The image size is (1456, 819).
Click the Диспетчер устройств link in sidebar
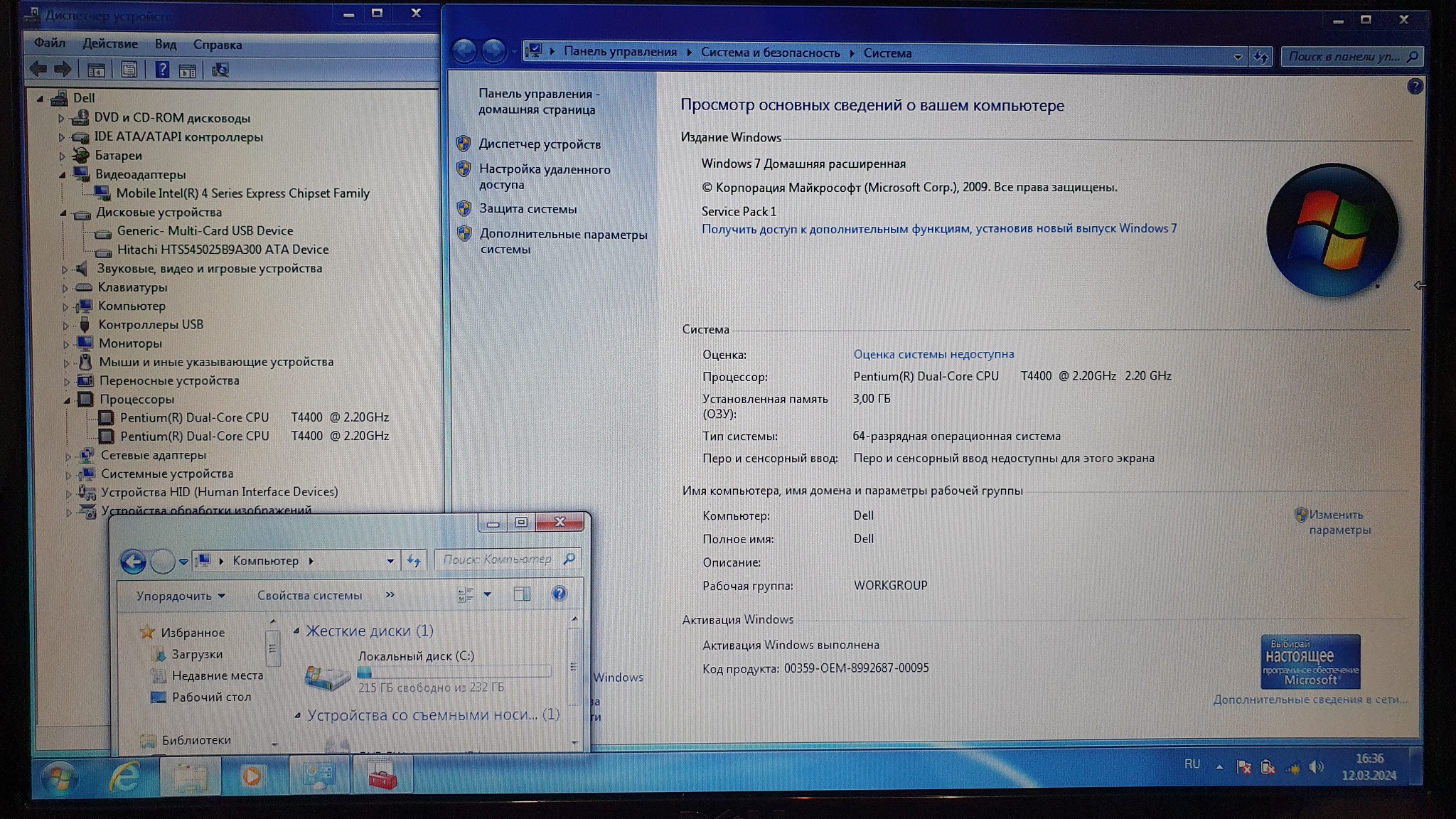[540, 144]
